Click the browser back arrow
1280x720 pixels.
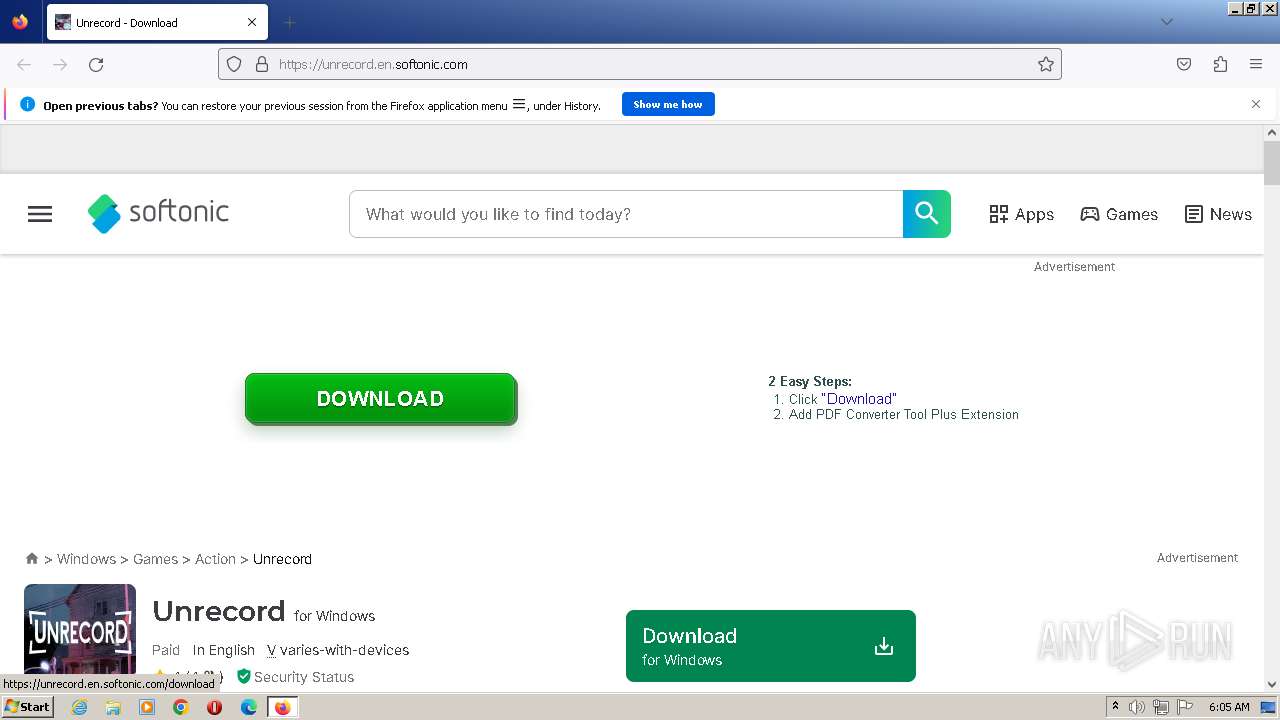[24, 64]
